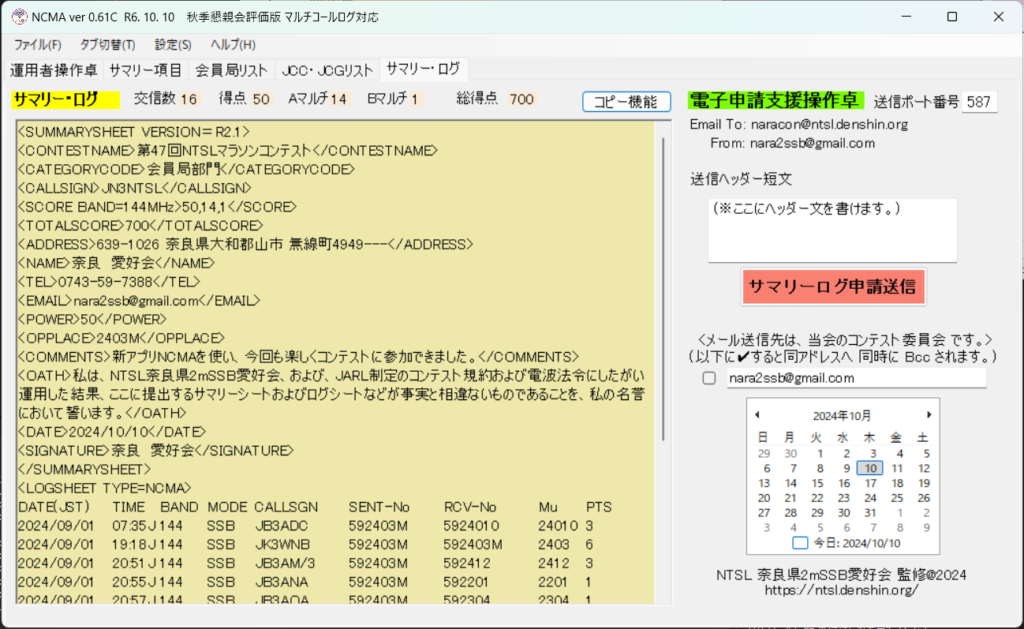The image size is (1024, 629).
Task: Open the 設定(S) menu
Action: pyautogui.click(x=173, y=45)
